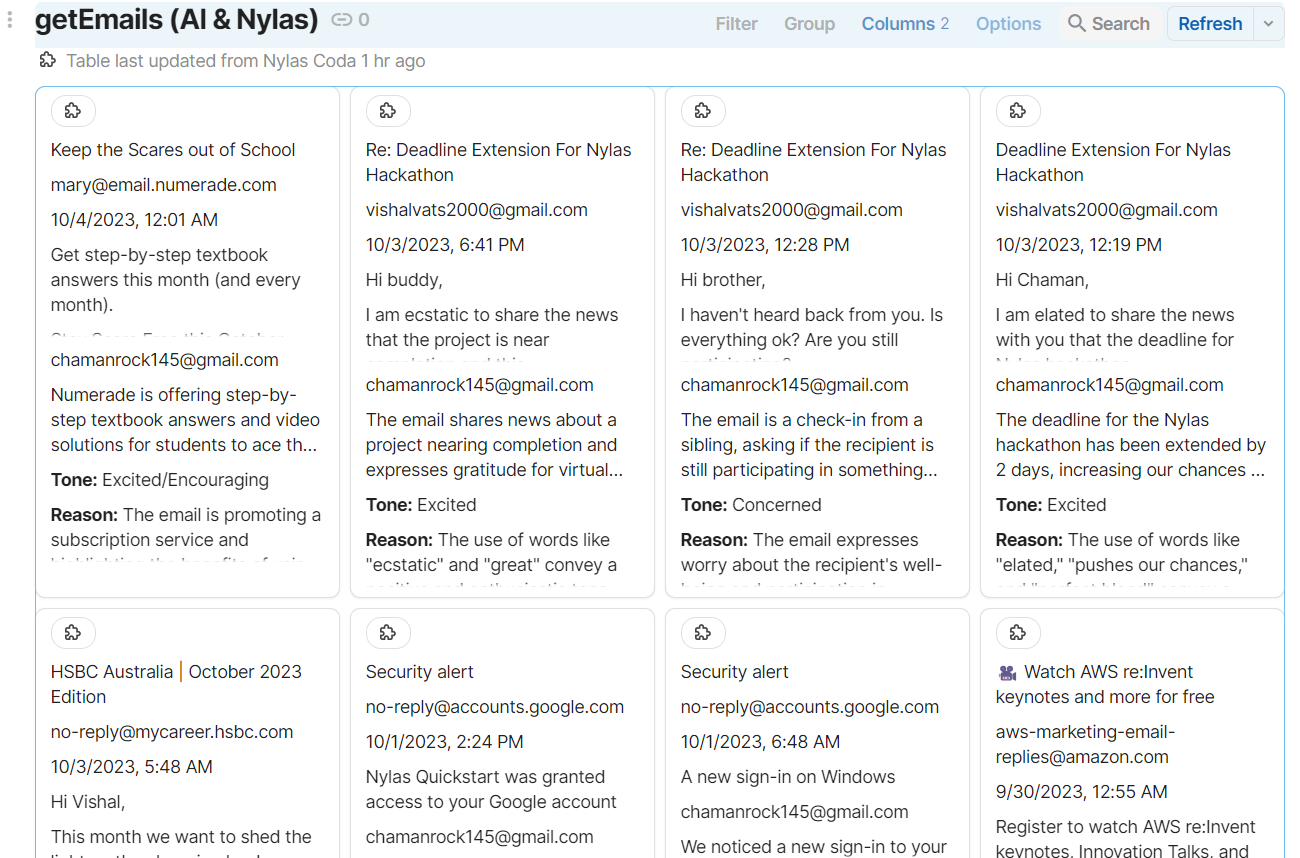
Task: Open the table Options menu
Action: [1008, 24]
